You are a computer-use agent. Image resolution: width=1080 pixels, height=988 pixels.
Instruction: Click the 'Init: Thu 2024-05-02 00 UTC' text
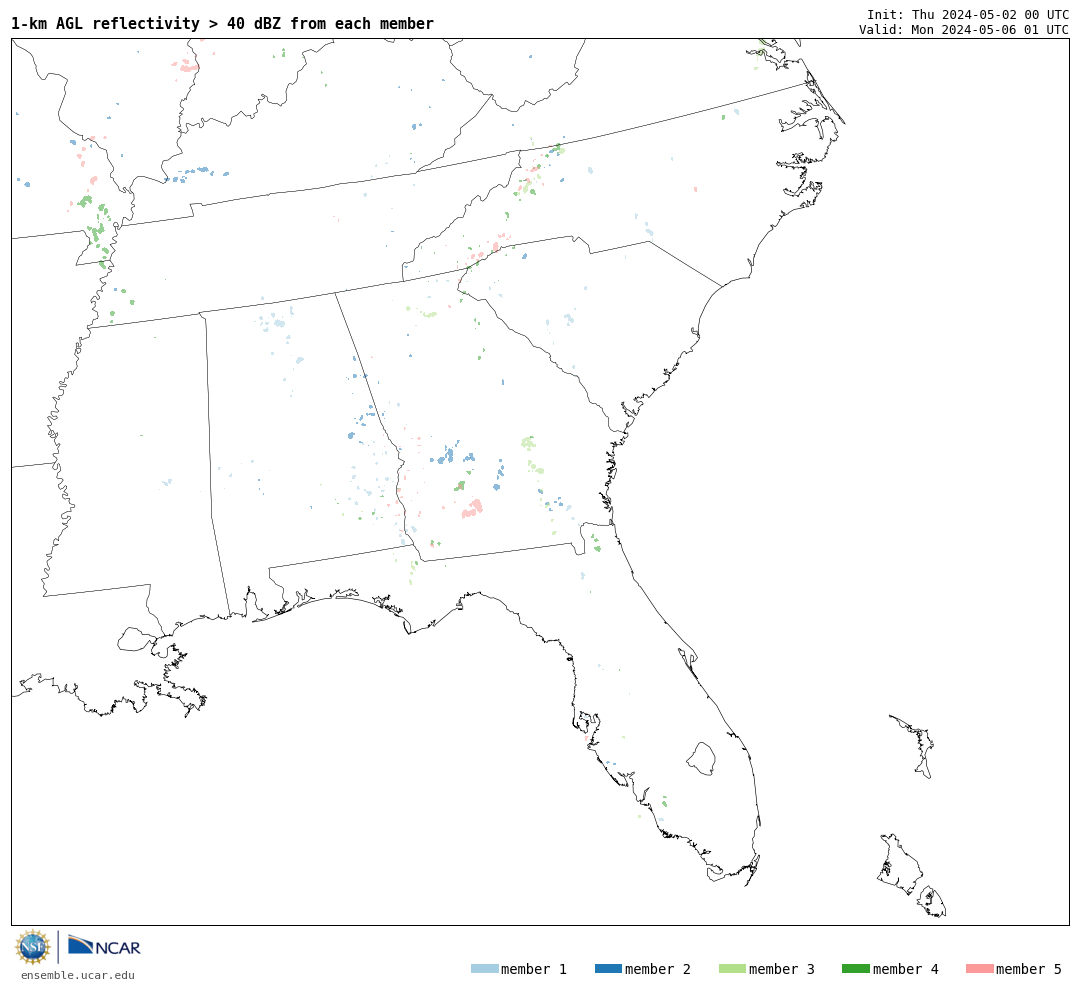pyautogui.click(x=968, y=14)
